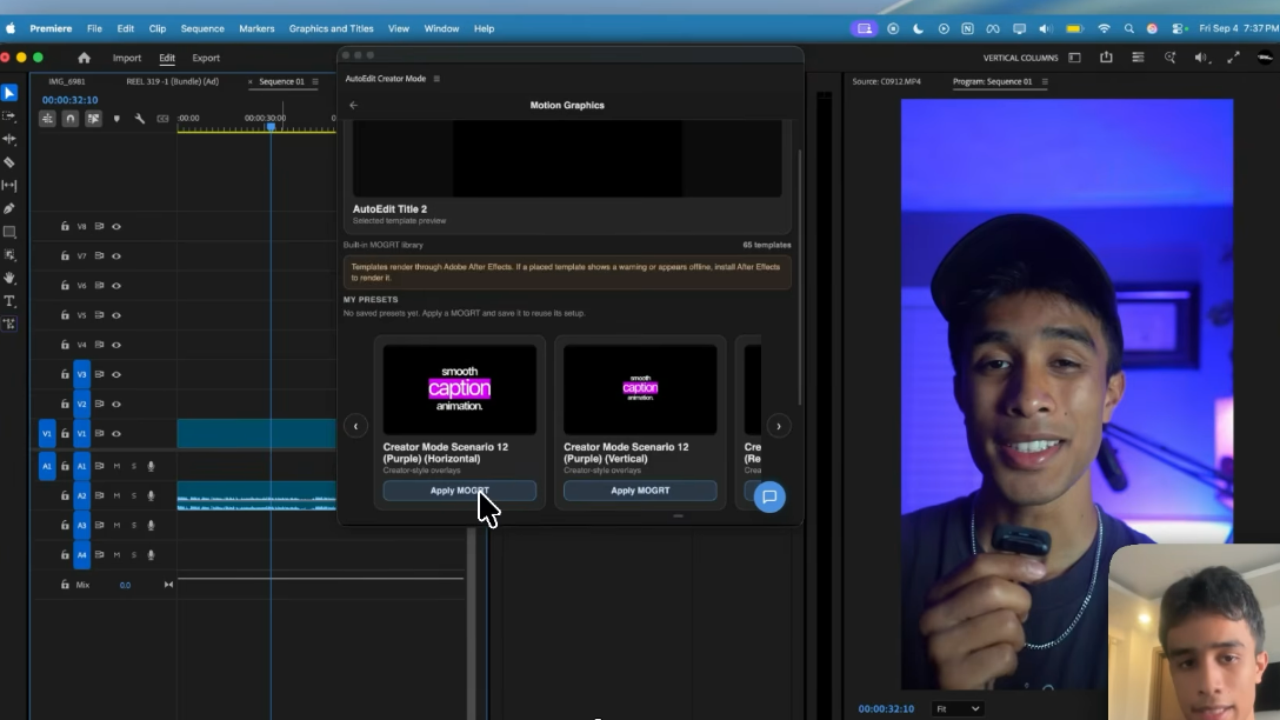Viewport: 1280px width, 720px height.
Task: Open AutoEdit Creator Mode panel menu
Action: (x=436, y=79)
